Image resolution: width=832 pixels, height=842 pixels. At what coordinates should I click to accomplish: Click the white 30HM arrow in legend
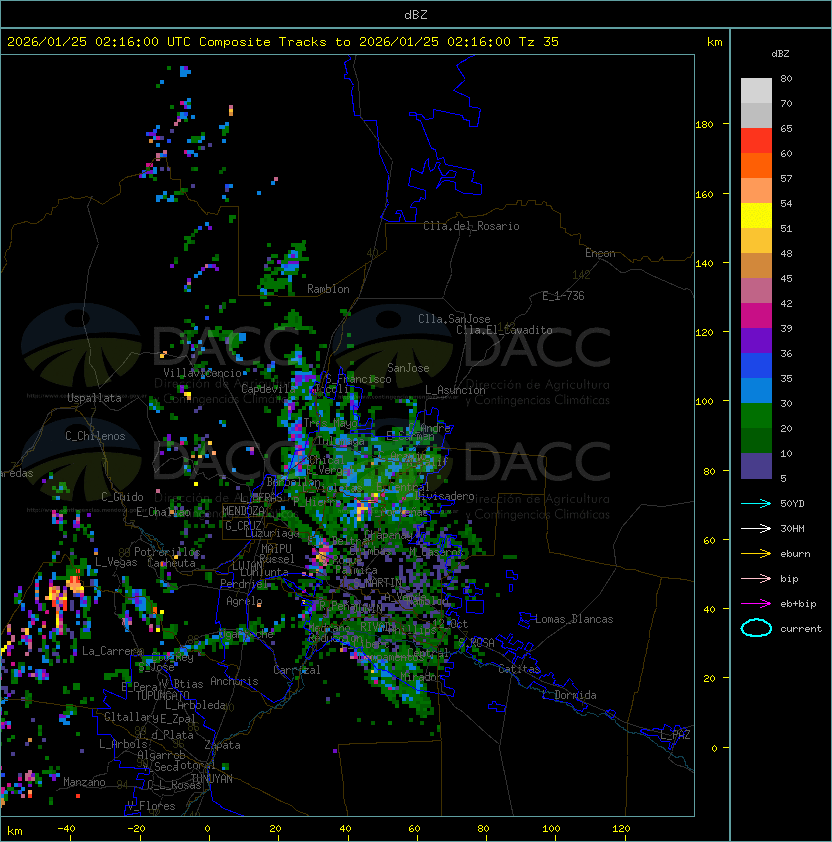coord(756,528)
